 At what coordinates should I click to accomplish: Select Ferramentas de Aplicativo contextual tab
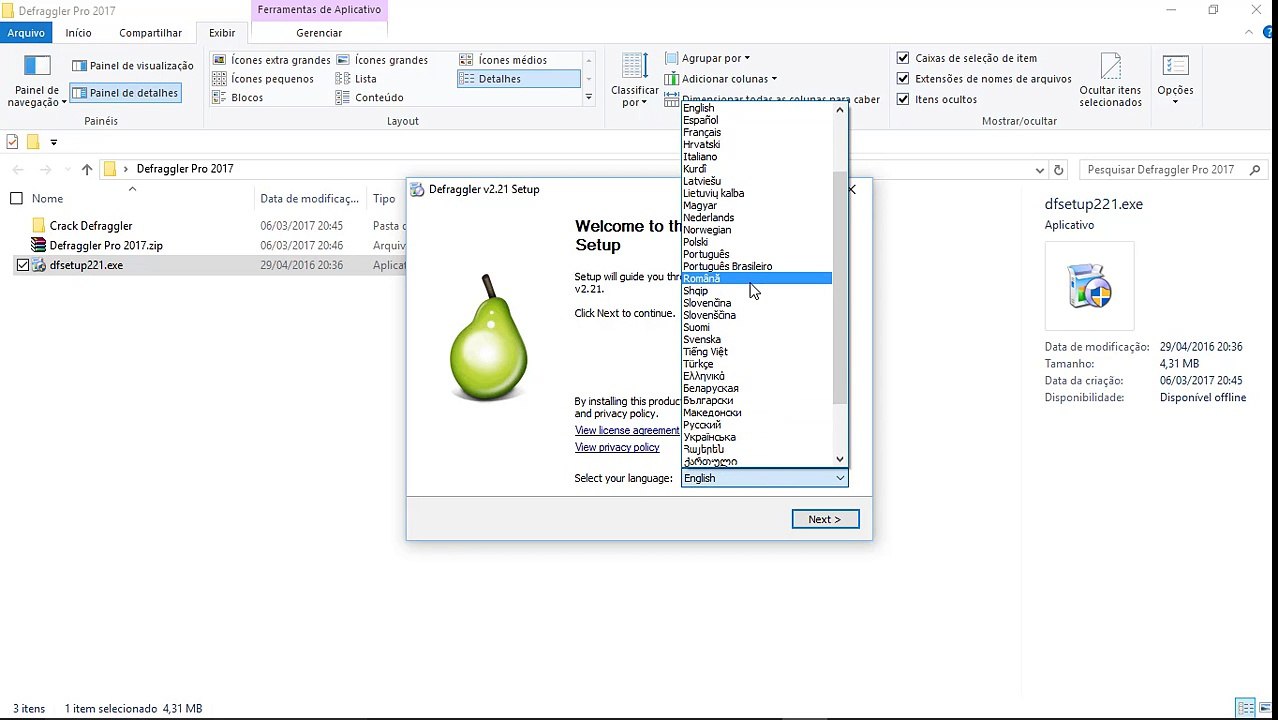click(x=319, y=10)
